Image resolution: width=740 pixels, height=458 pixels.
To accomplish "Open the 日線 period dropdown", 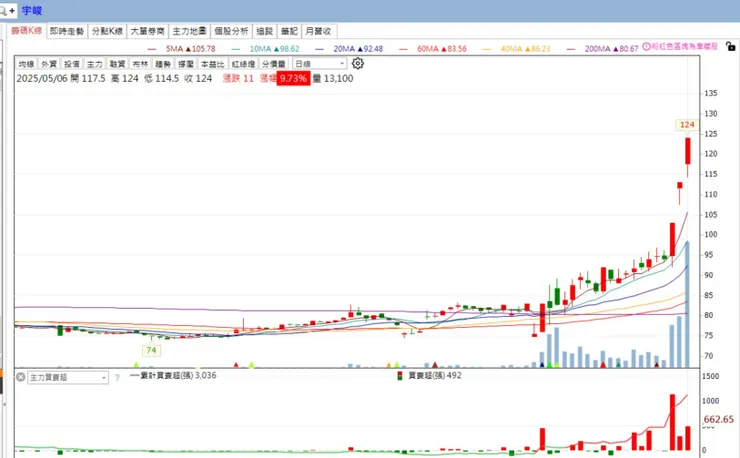I will coord(320,63).
